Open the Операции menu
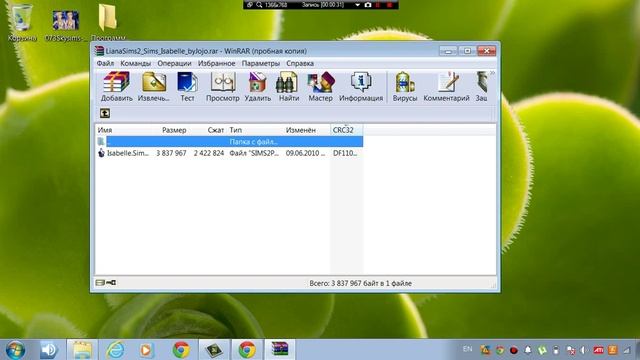Image resolution: width=640 pixels, height=360 pixels. point(174,63)
